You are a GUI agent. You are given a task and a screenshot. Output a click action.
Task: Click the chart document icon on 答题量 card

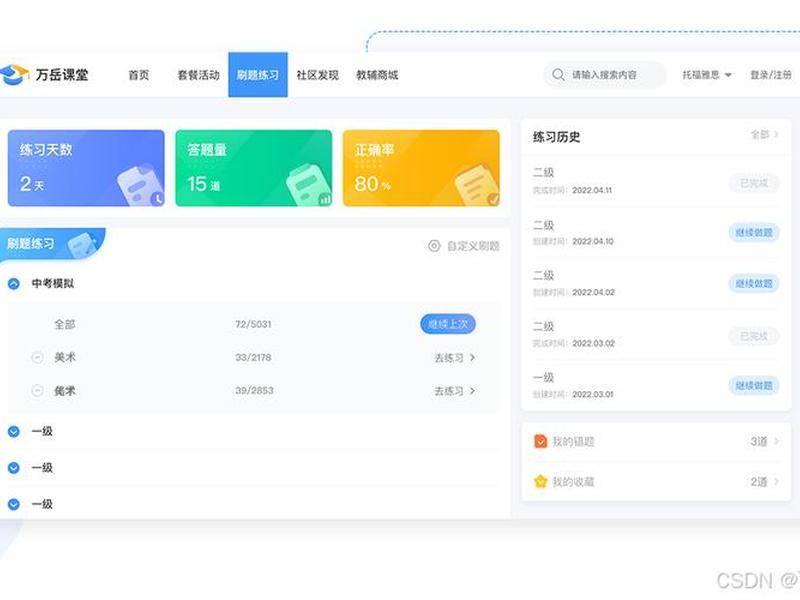(x=308, y=185)
